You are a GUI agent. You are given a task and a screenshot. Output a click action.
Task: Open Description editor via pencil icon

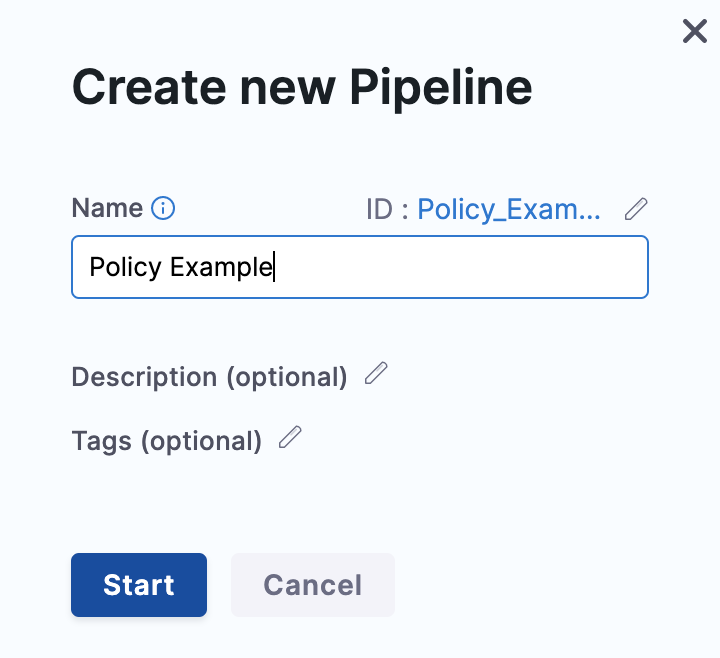click(376, 374)
